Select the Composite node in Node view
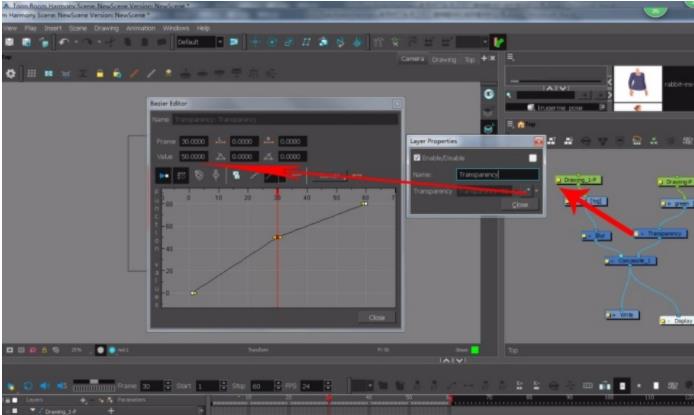 pos(631,261)
